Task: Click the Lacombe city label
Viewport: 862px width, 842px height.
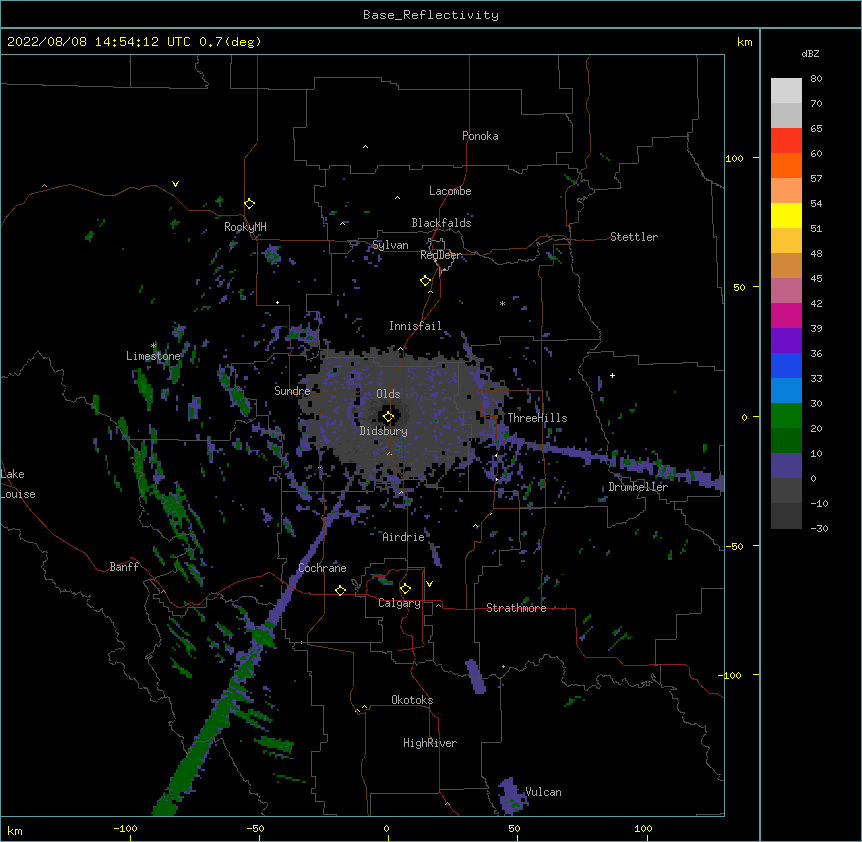Action: tap(450, 191)
